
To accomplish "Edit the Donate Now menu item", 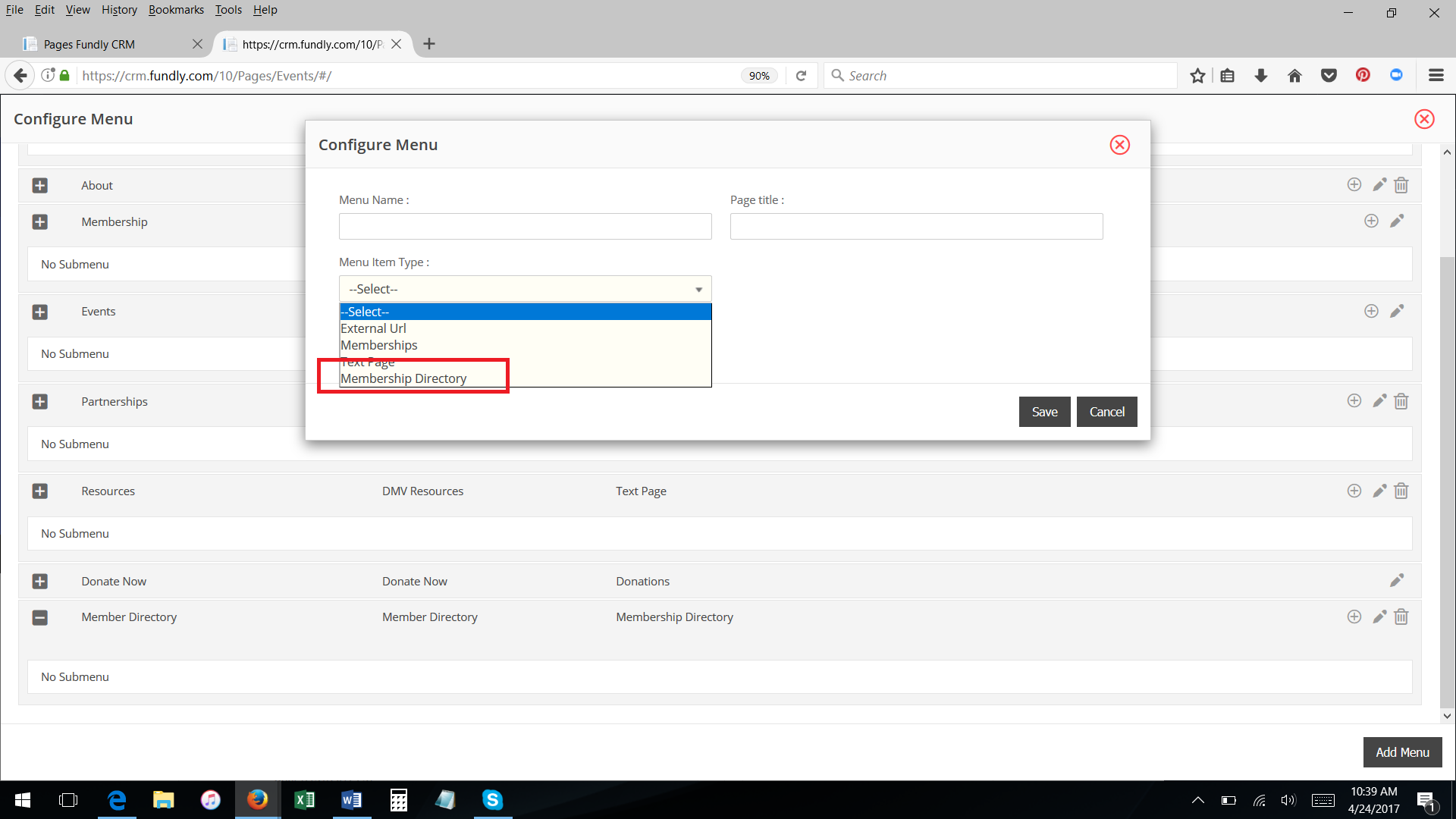I will pos(1397,580).
